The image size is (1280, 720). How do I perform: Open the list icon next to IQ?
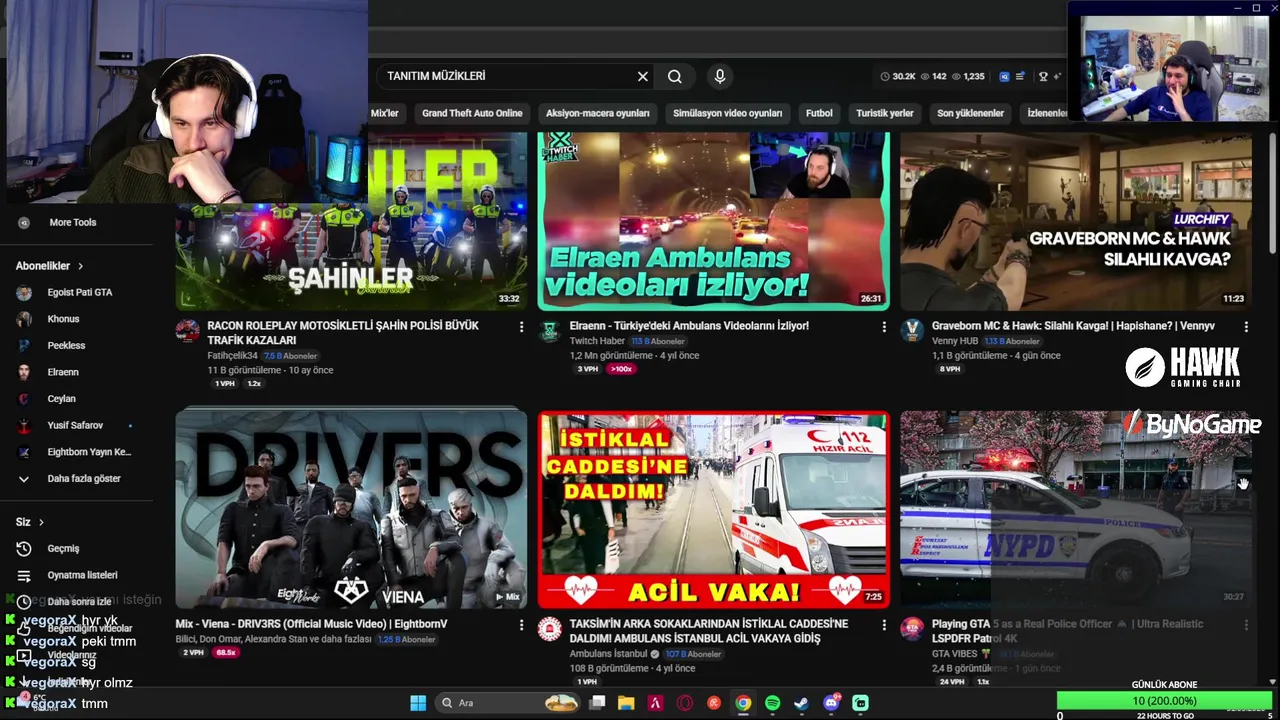click(1020, 76)
